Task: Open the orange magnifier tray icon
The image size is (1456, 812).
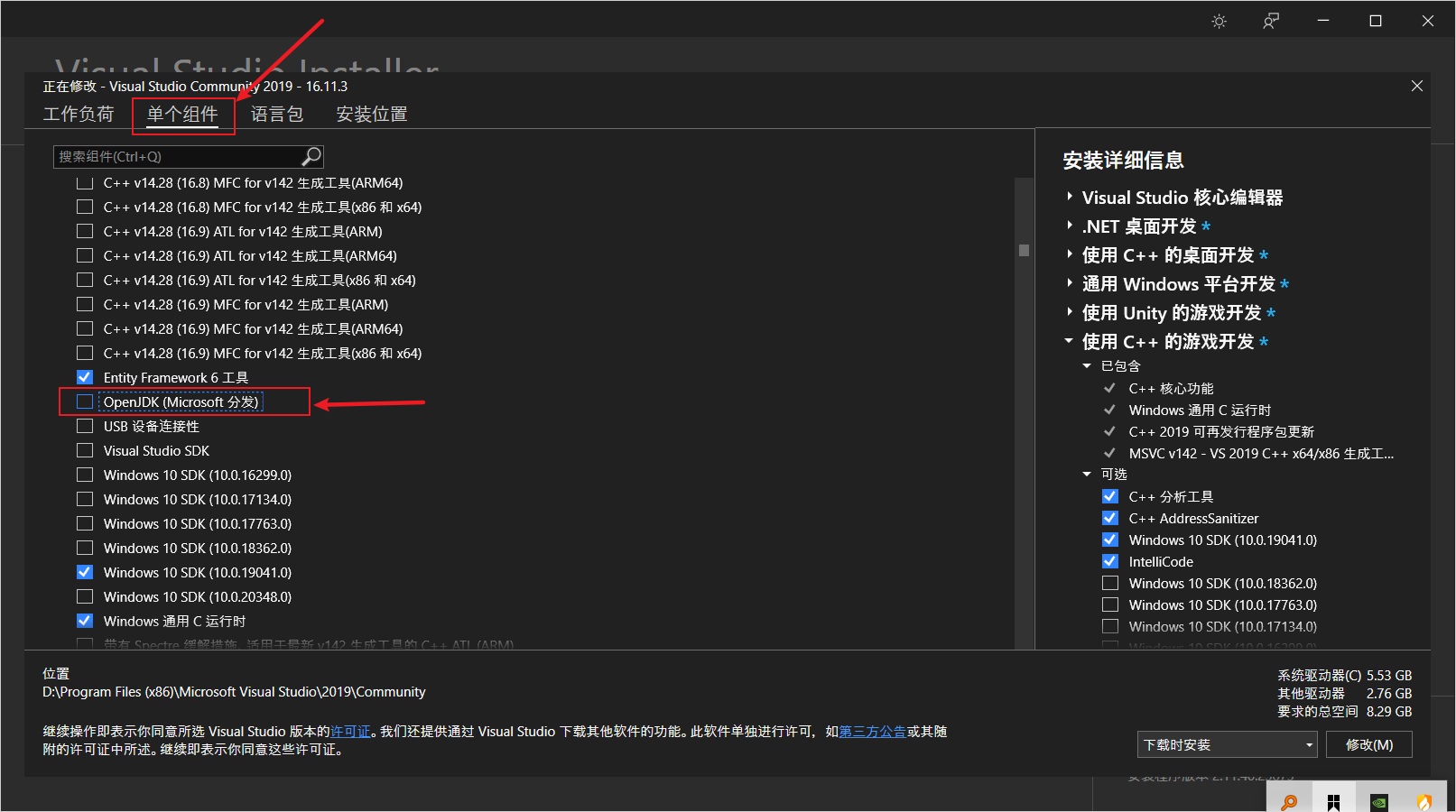Action: coord(1289,800)
